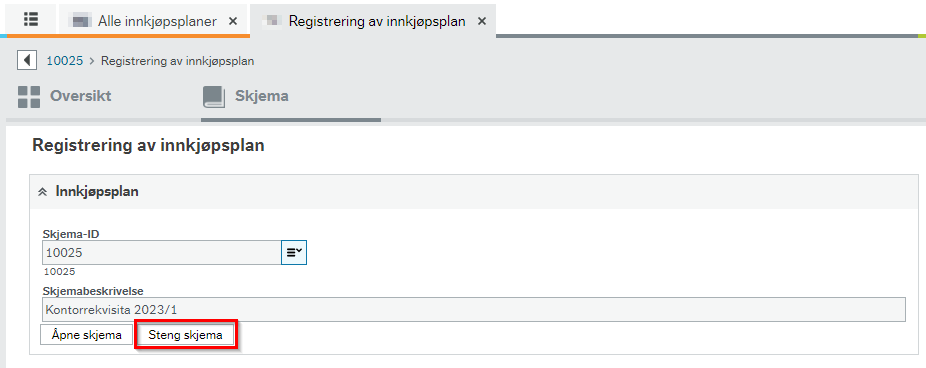This screenshot has height=368, width=926.
Task: Click the Steng skjema button
Action: (185, 335)
